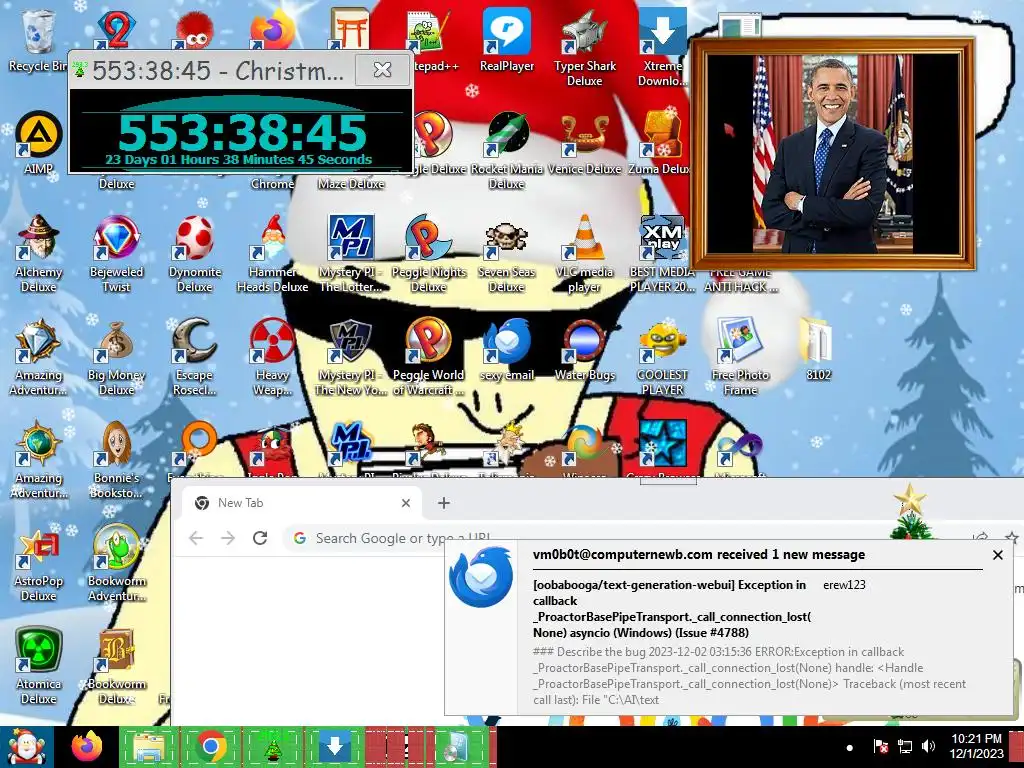The width and height of the screenshot is (1024, 768).
Task: Launch AIMP from the desktop
Action: pos(39,144)
